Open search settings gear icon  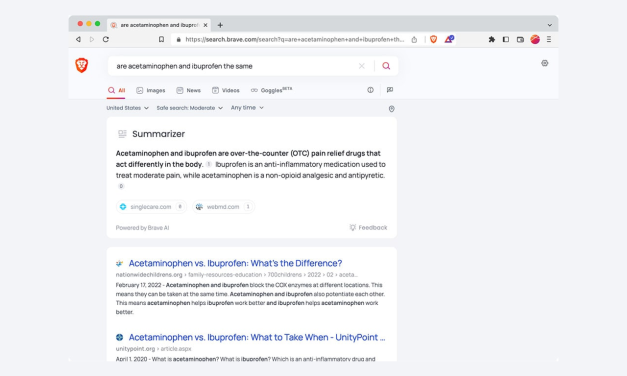(545, 63)
